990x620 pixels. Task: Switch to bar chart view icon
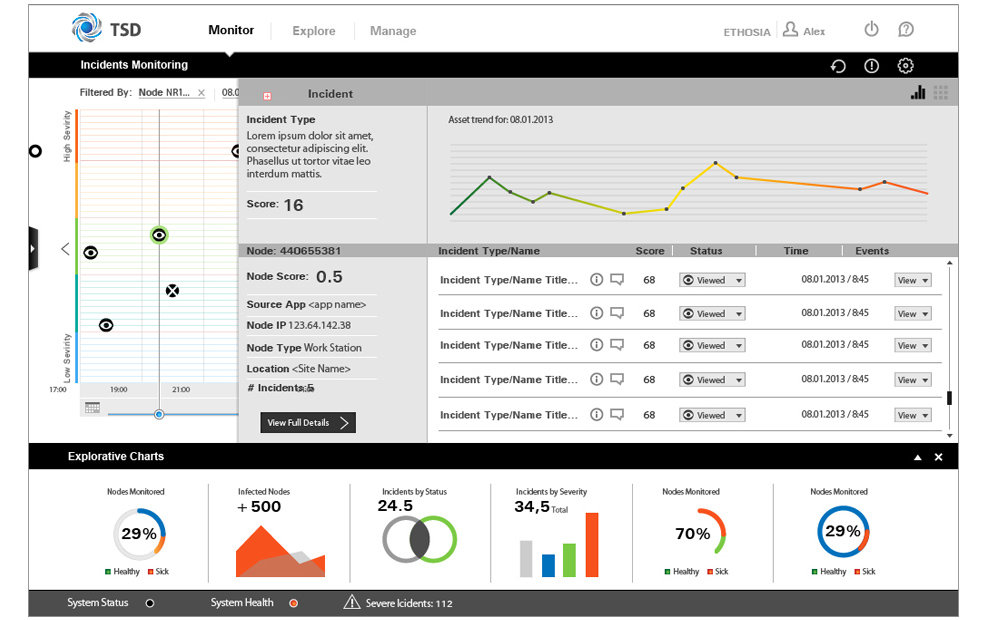coord(918,93)
